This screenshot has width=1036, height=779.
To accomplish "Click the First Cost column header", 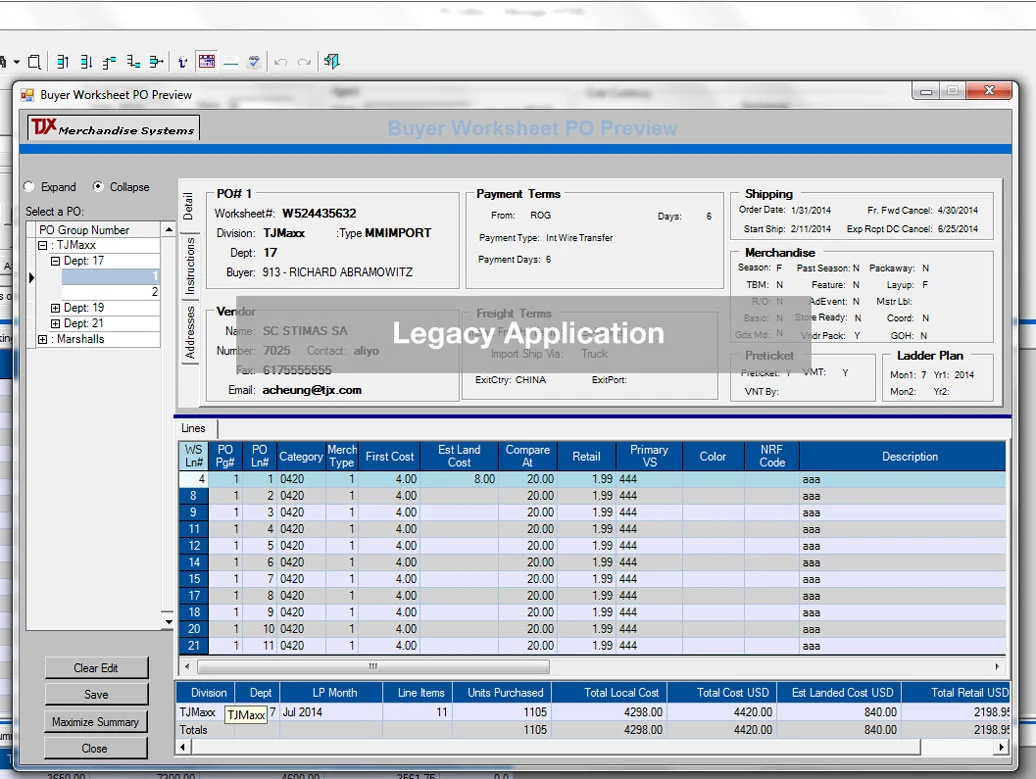I will pyautogui.click(x=389, y=457).
